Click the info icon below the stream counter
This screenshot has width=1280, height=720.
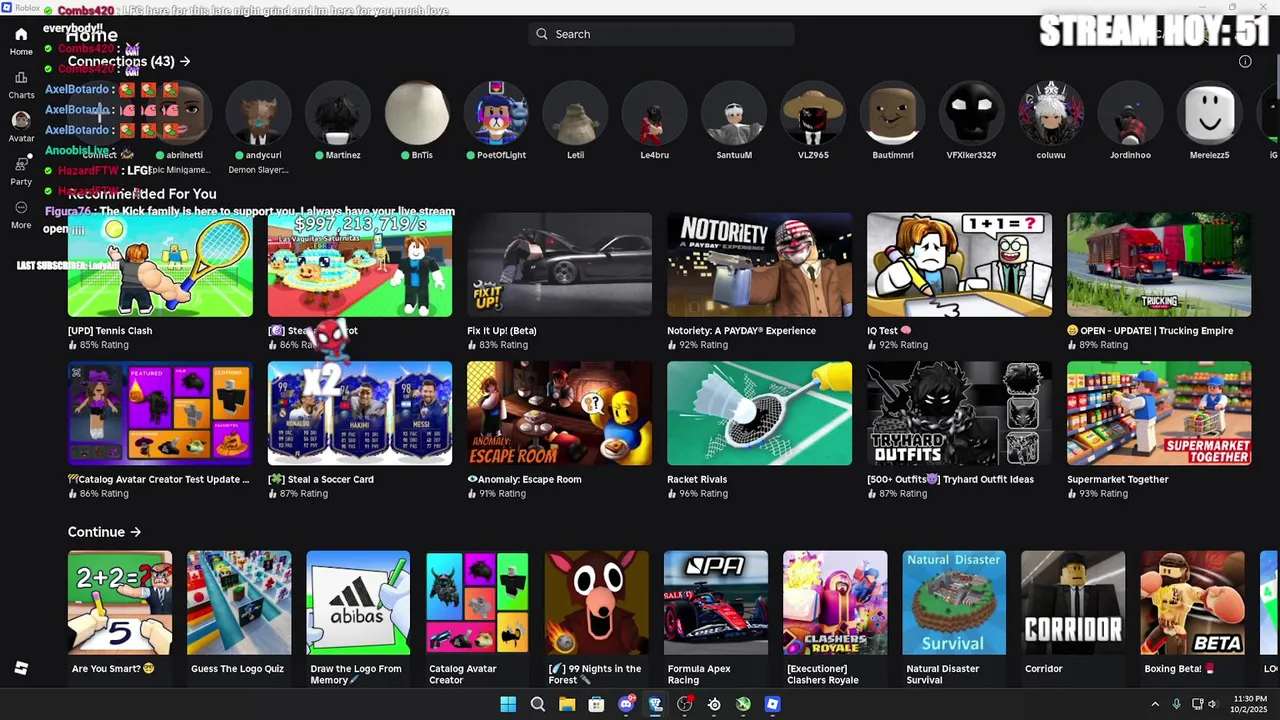(1245, 61)
